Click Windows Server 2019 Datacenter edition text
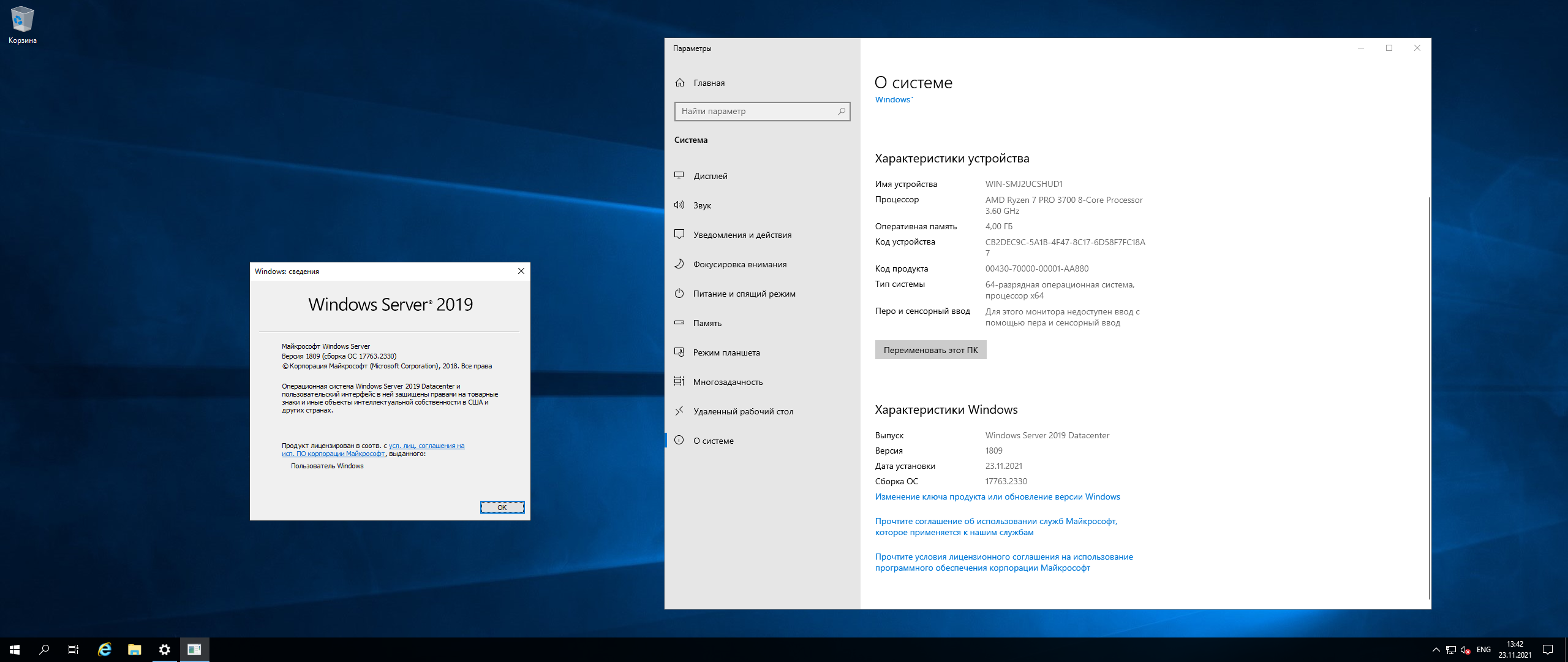 pyautogui.click(x=1047, y=435)
